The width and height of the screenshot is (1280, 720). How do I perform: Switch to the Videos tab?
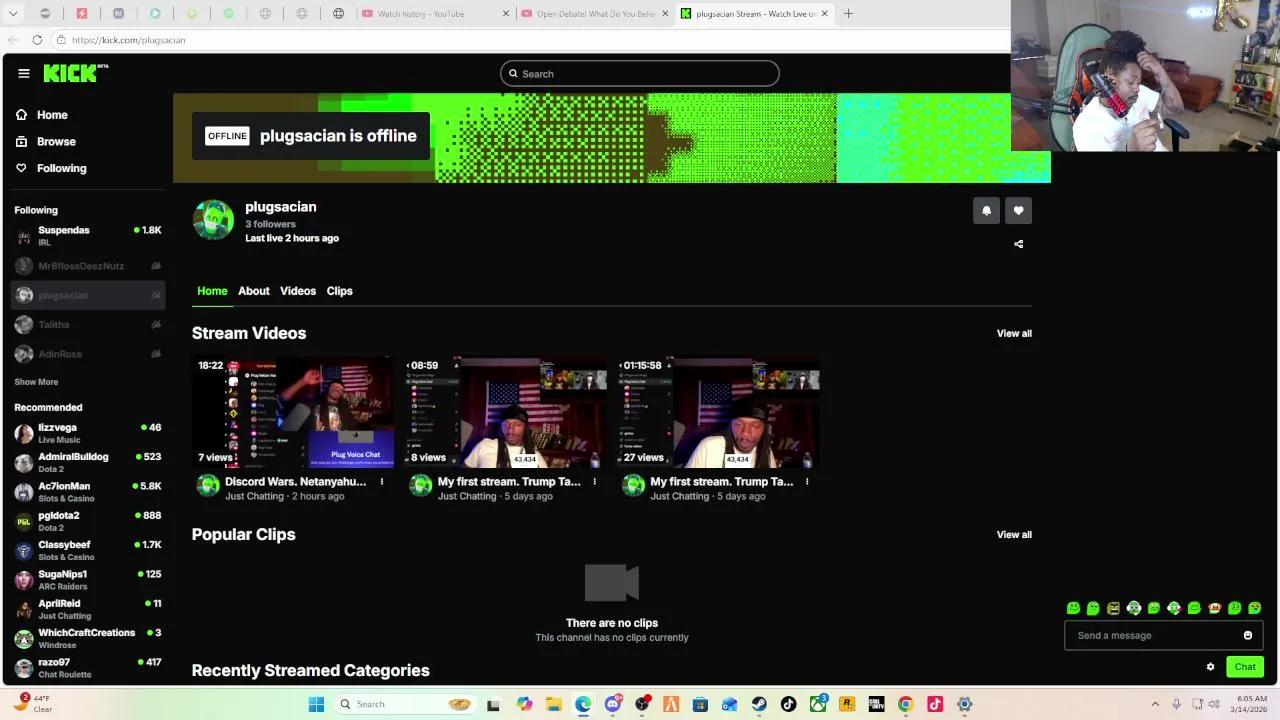pos(297,291)
